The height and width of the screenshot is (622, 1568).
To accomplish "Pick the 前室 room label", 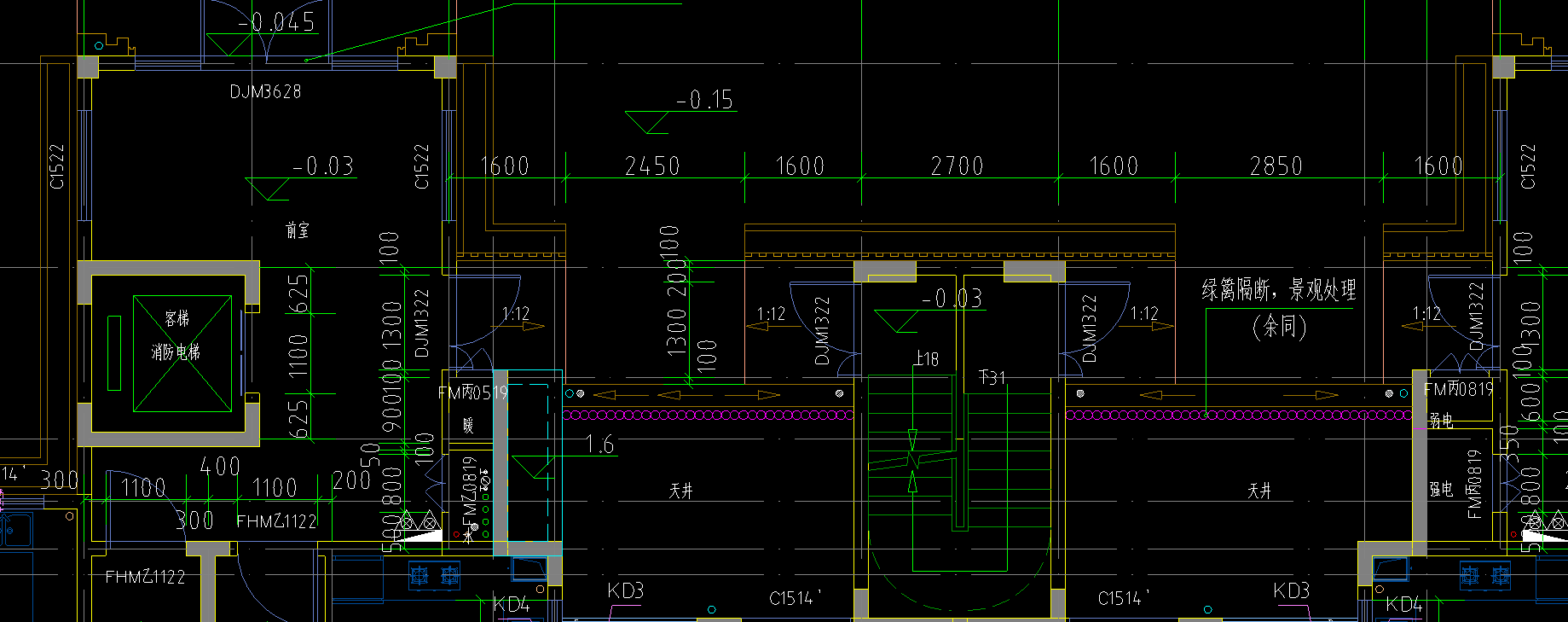I will point(298,230).
